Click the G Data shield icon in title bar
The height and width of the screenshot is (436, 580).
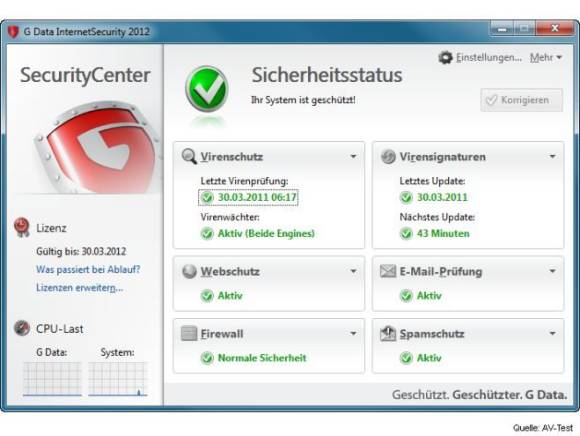(13, 31)
